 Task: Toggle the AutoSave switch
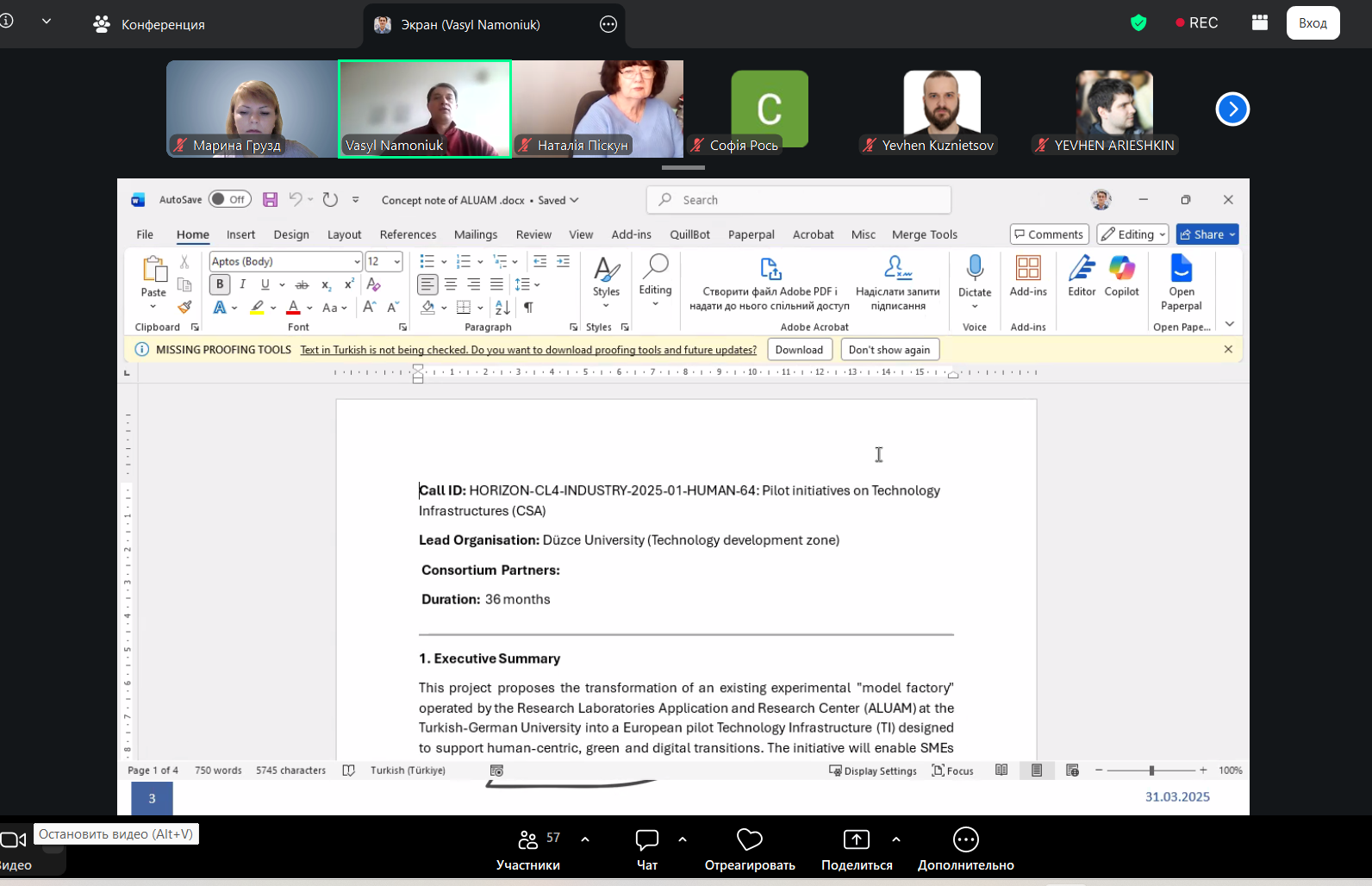pyautogui.click(x=229, y=200)
